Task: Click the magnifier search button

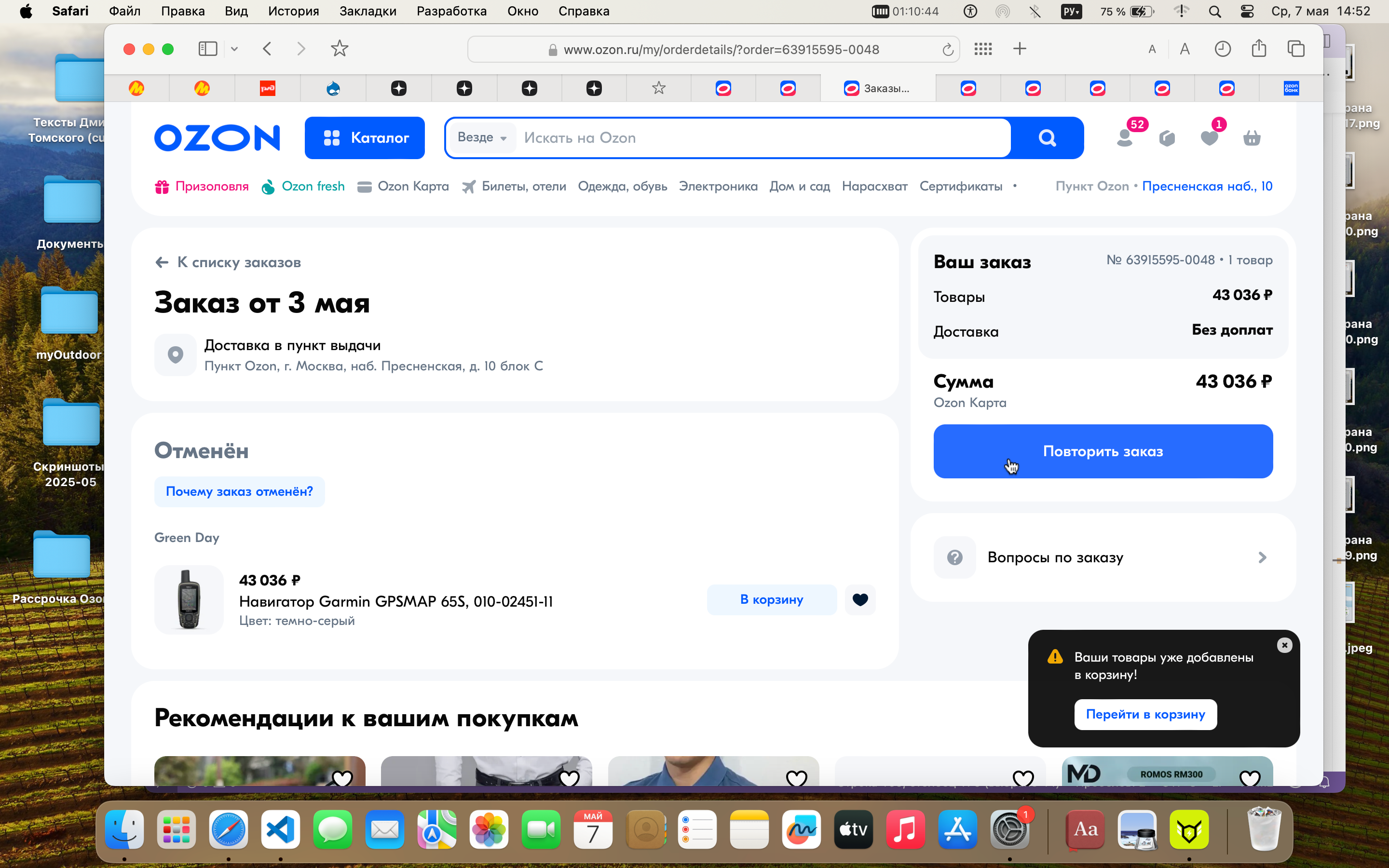Action: coord(1047,138)
